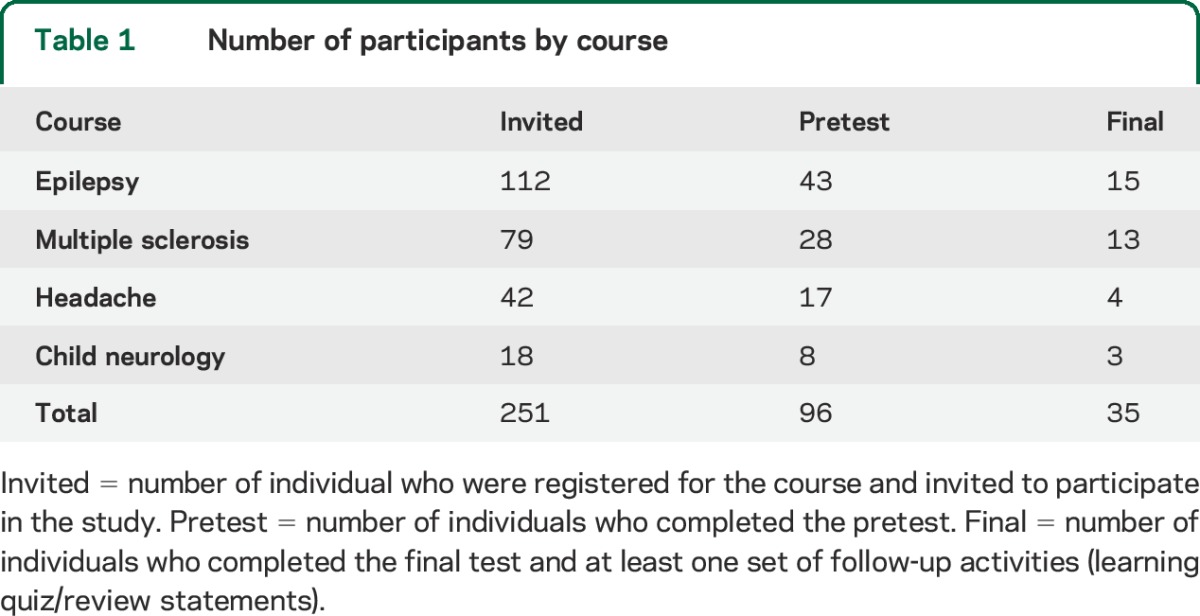Click the total pretest value 96

[x=816, y=413]
